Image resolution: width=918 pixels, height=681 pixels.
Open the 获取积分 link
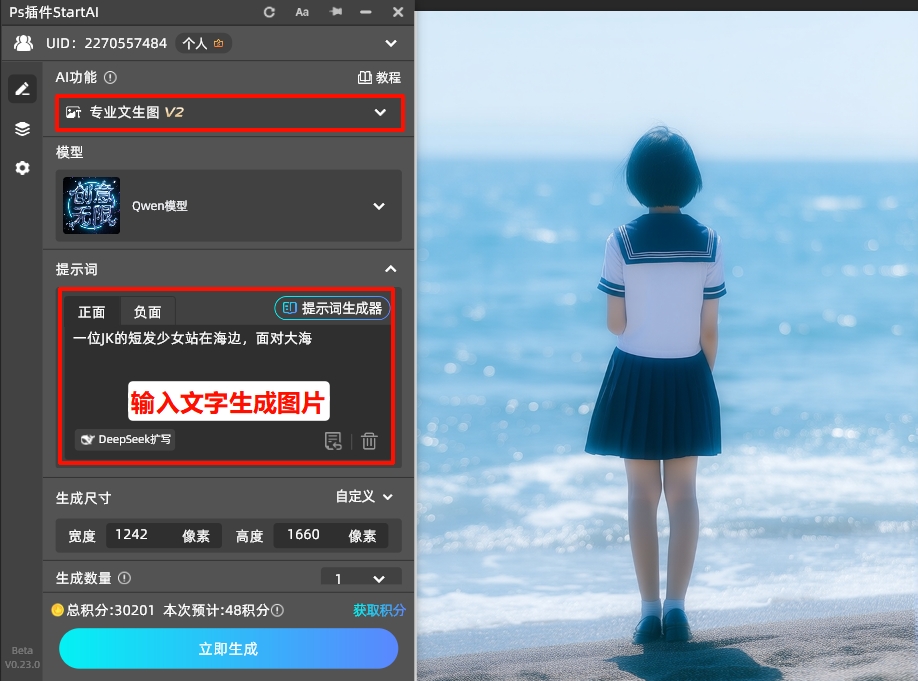pos(378,609)
